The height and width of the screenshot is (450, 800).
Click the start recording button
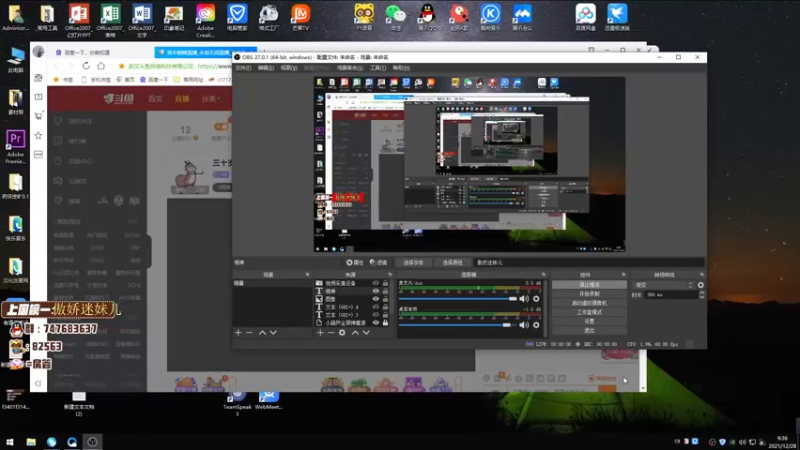[x=589, y=294]
